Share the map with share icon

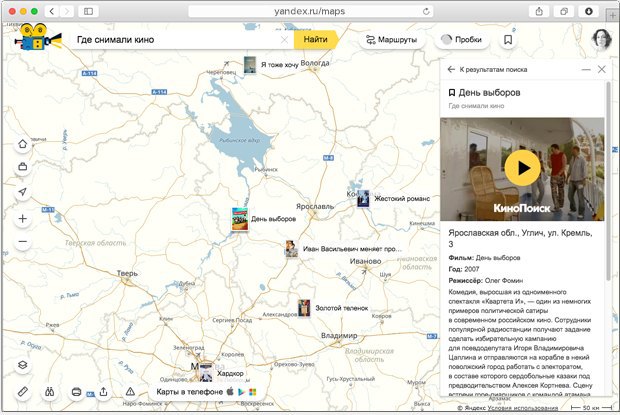click(103, 392)
